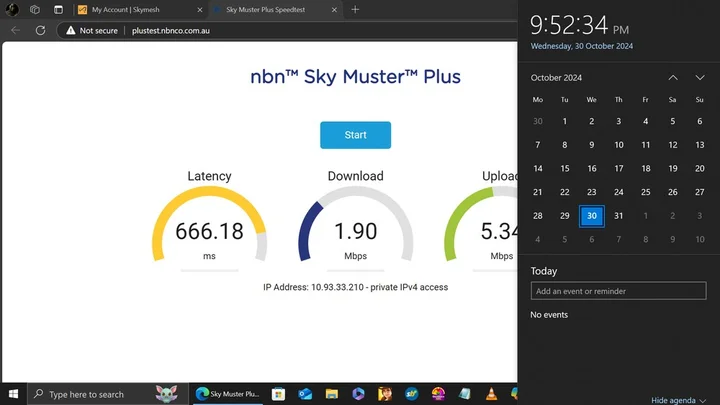Open Microsoft Store from the taskbar

click(x=279, y=394)
